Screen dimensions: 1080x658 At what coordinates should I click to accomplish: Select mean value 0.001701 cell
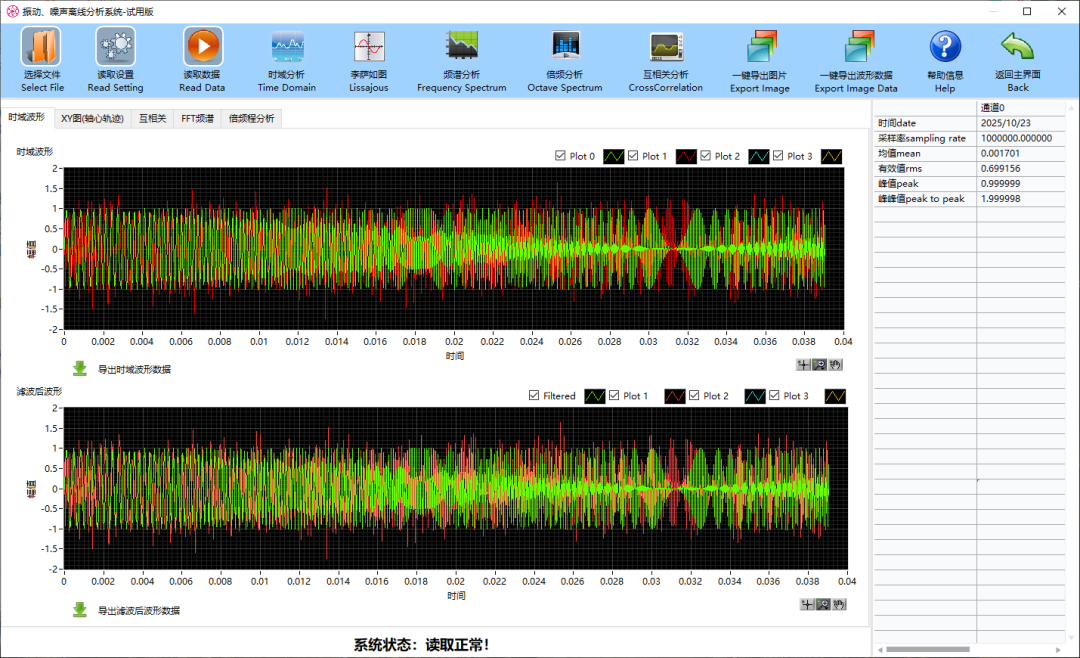point(1021,153)
